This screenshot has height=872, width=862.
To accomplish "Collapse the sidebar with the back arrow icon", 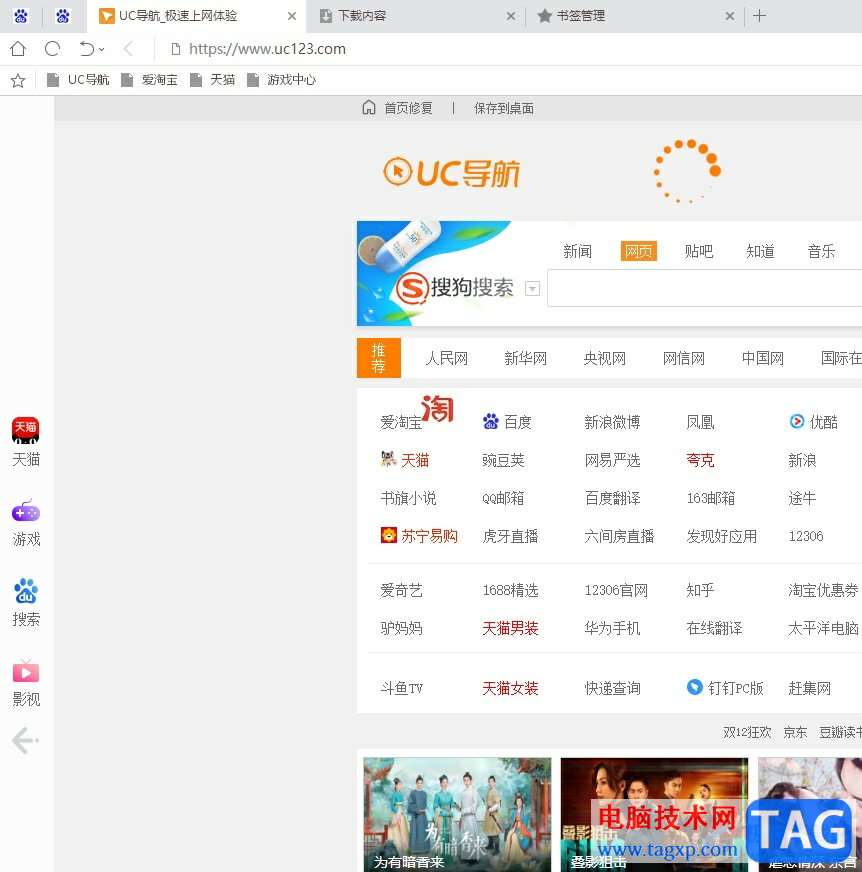I will (25, 740).
